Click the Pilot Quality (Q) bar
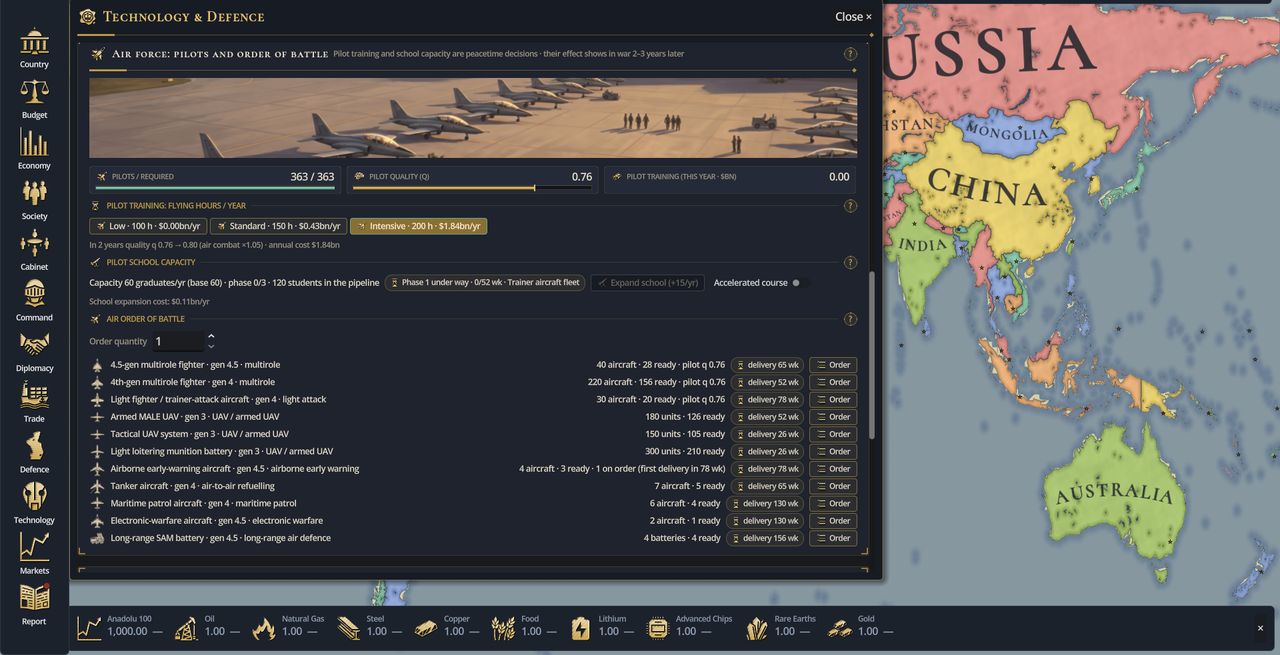 point(472,188)
